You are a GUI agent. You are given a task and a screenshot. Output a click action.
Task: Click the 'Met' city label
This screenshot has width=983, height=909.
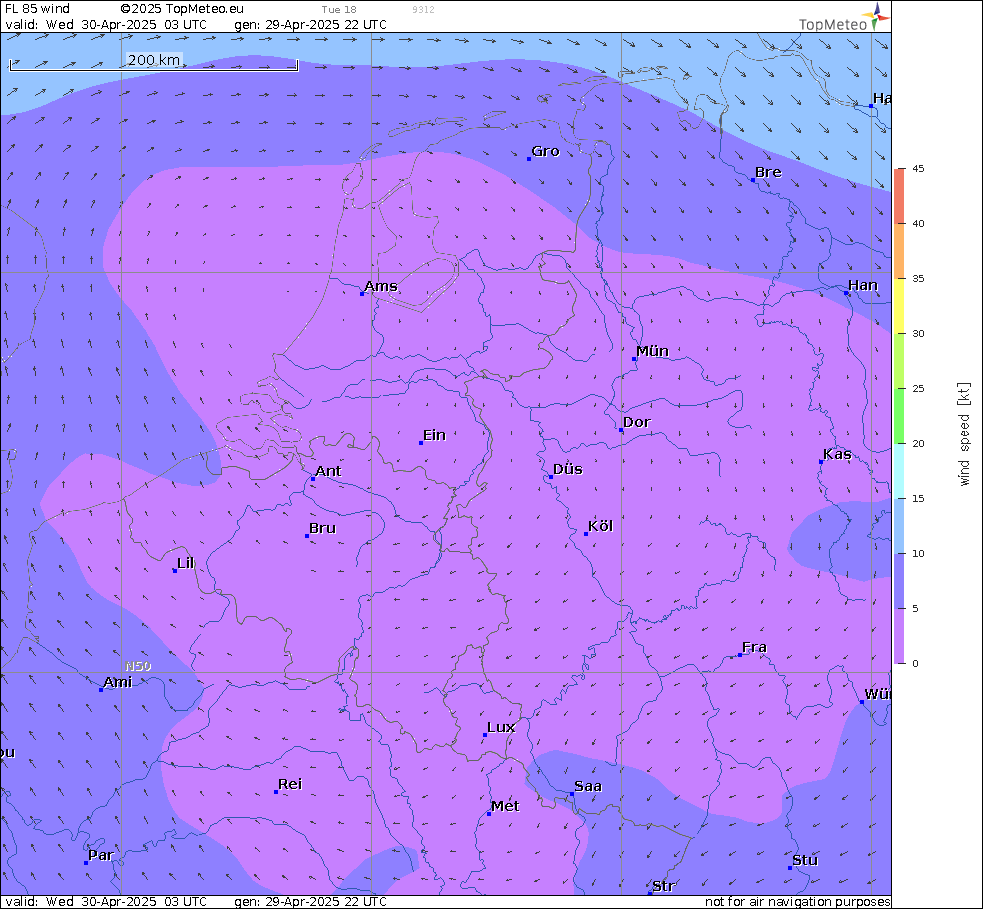pyautogui.click(x=505, y=806)
